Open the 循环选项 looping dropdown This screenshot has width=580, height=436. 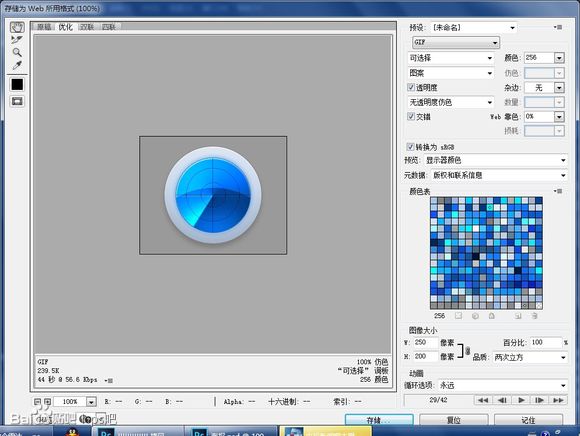[503, 385]
